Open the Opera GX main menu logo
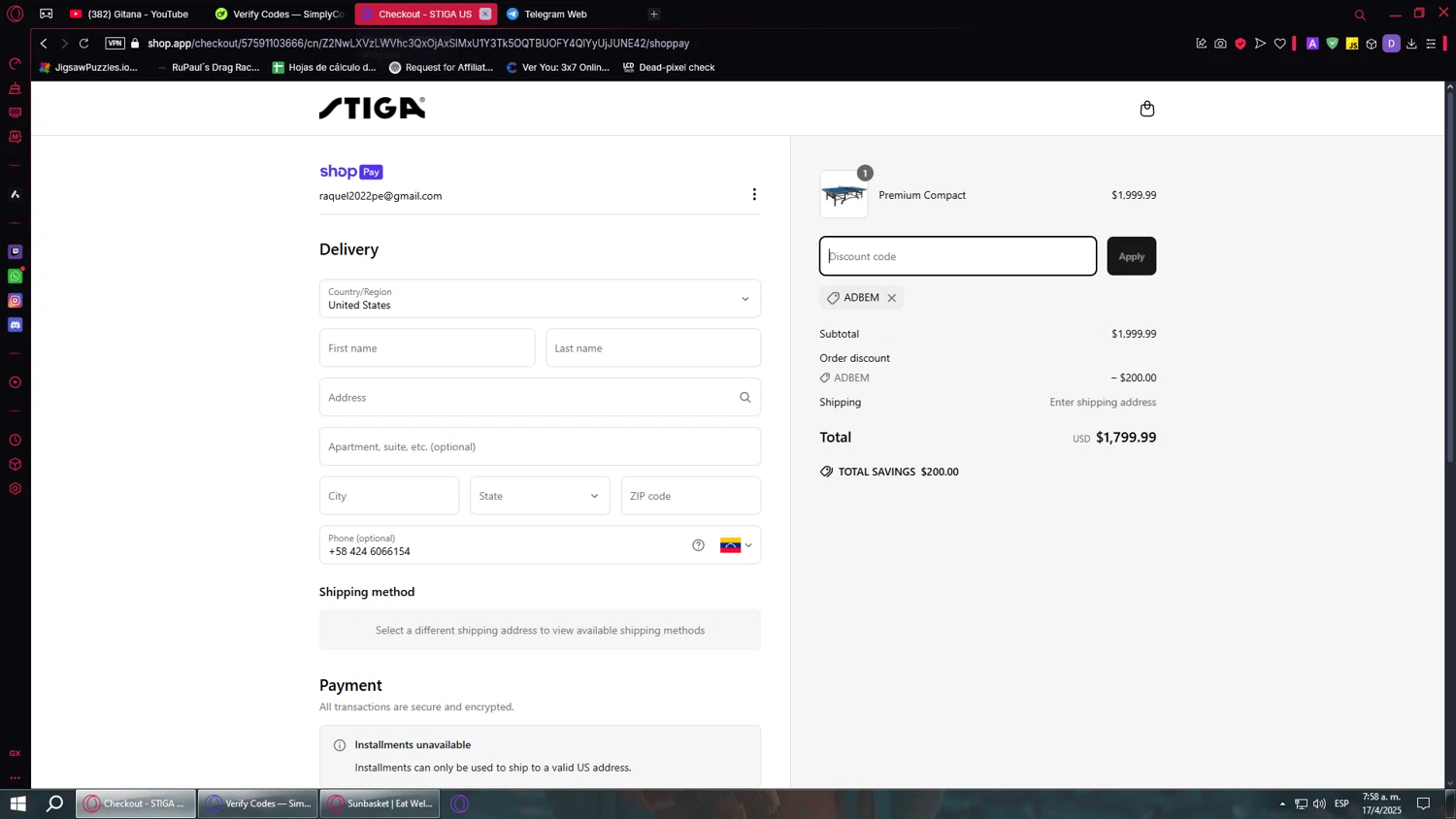Image resolution: width=1456 pixels, height=819 pixels. [15, 14]
